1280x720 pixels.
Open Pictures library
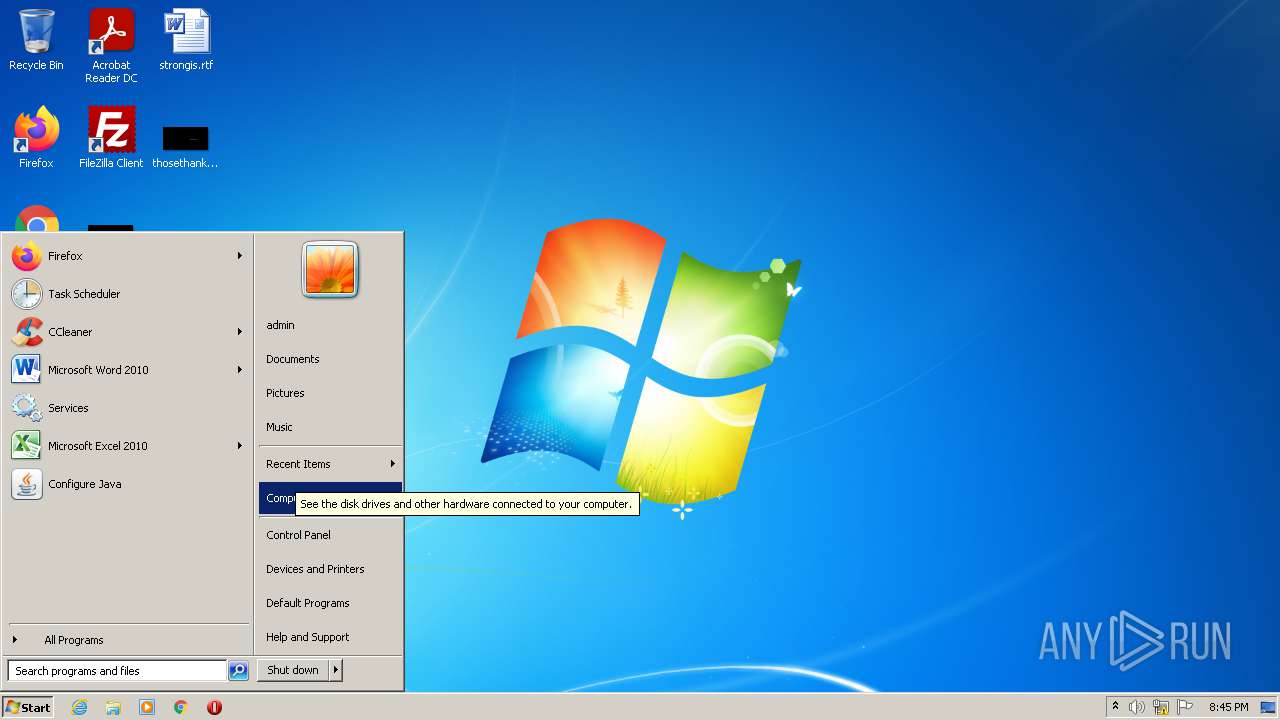[x=330, y=393]
